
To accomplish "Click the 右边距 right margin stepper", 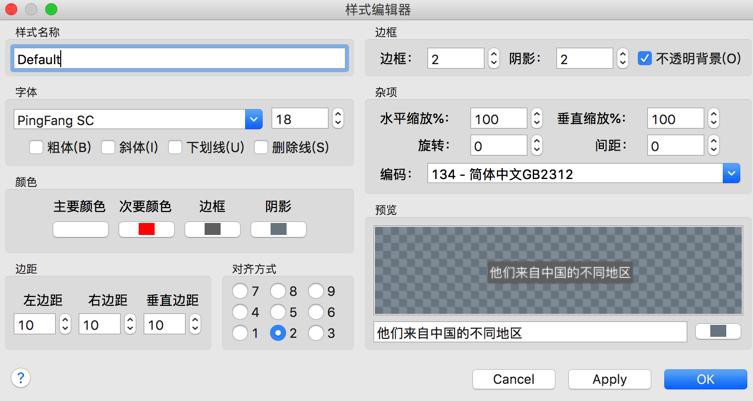I will click(130, 324).
